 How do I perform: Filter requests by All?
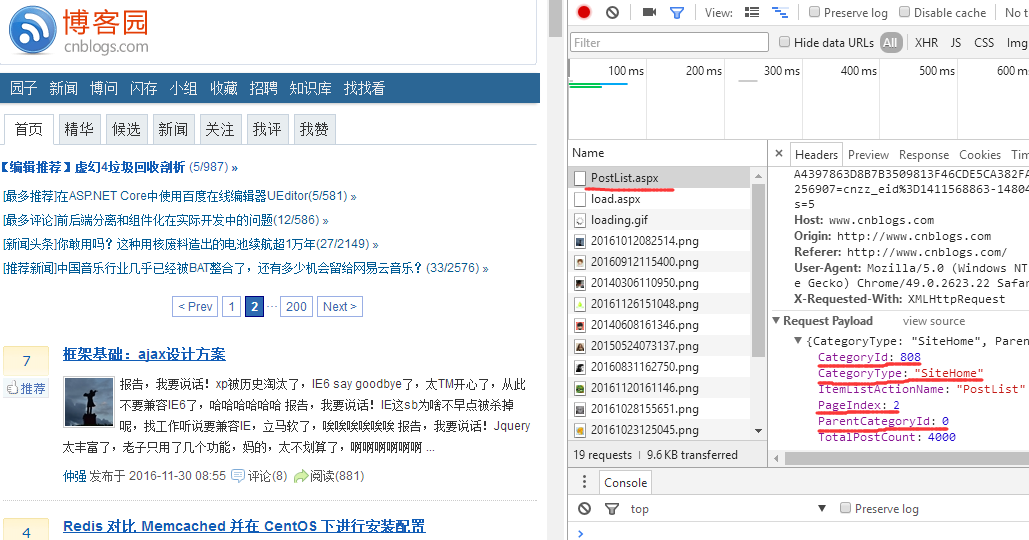click(891, 43)
